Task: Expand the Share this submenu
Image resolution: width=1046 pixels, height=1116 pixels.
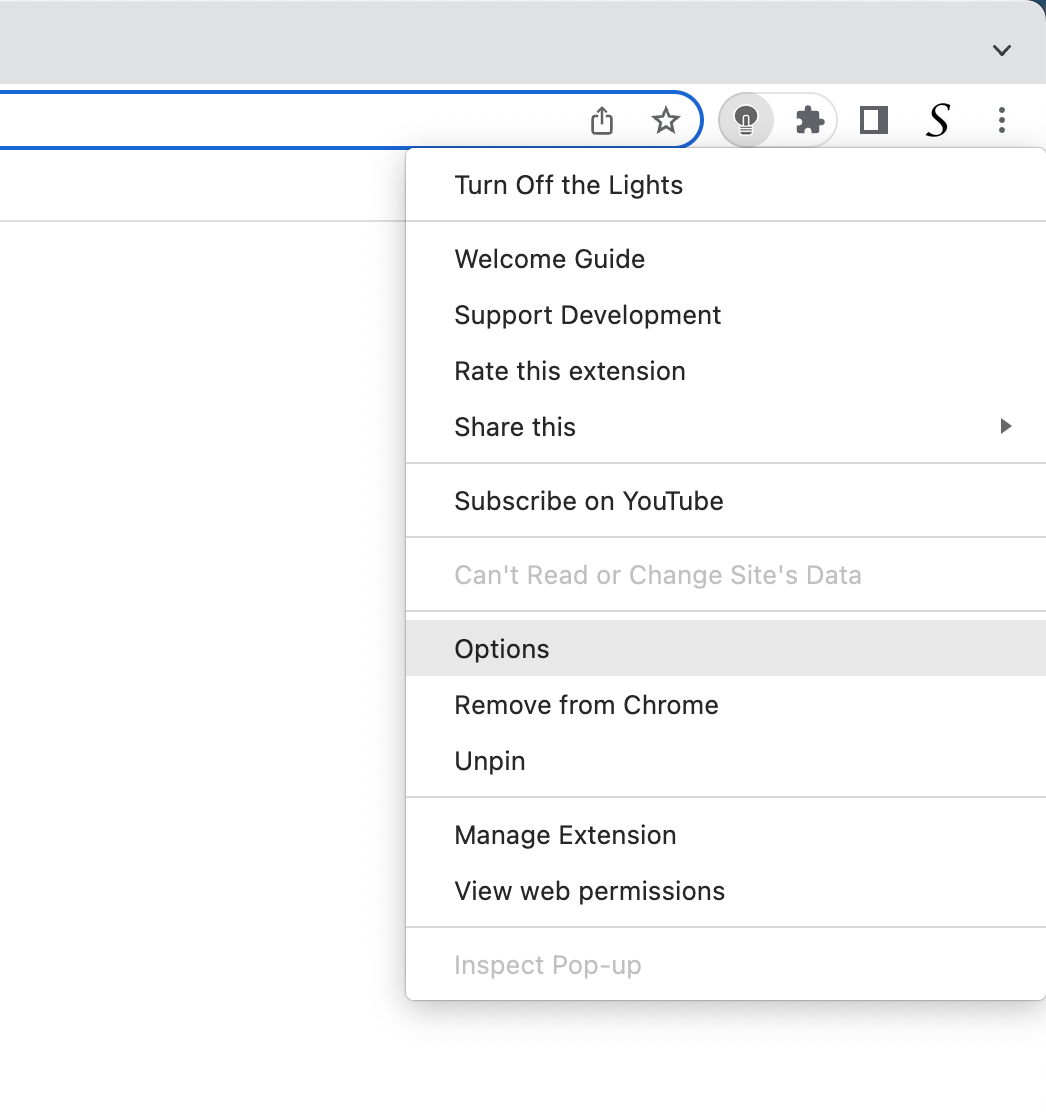Action: pos(515,426)
